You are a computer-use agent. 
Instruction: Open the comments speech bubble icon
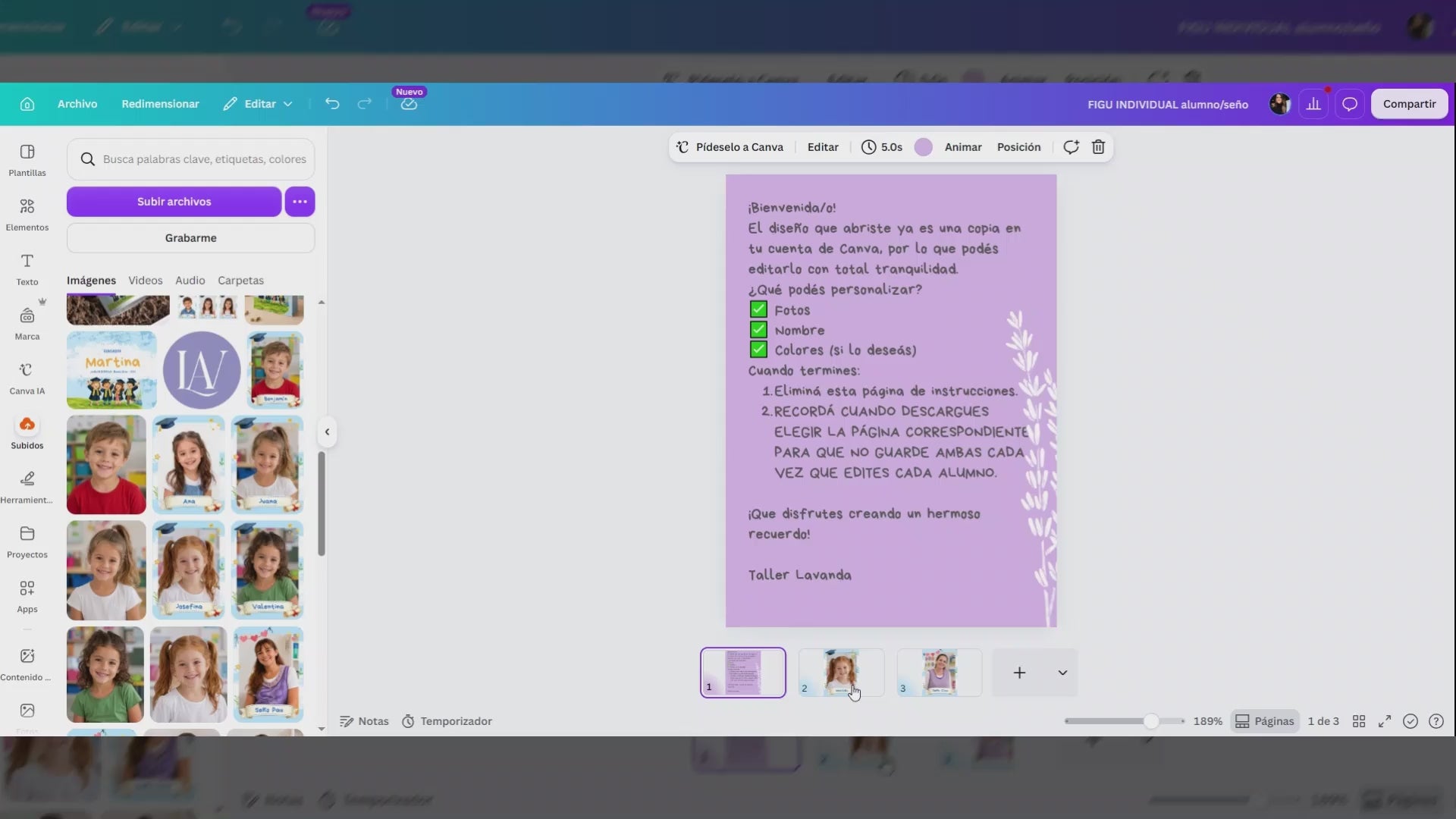[1350, 104]
